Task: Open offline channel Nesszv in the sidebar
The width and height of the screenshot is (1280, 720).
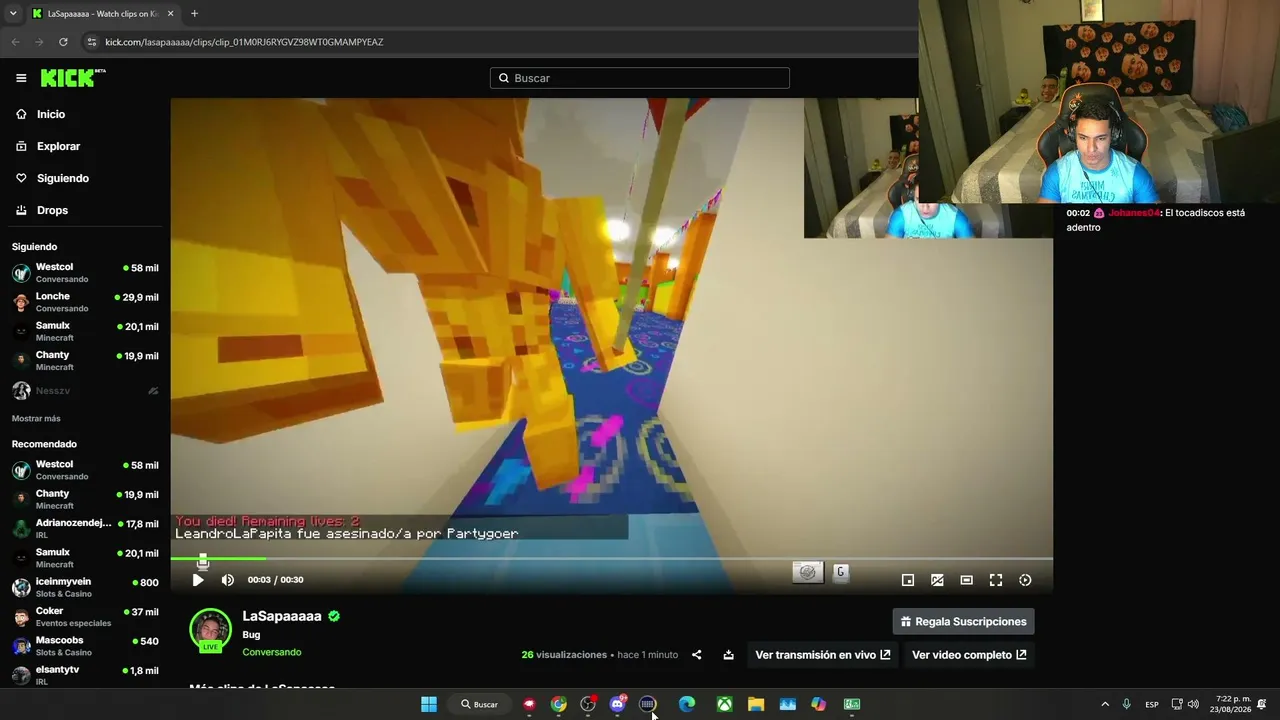Action: 85,391
